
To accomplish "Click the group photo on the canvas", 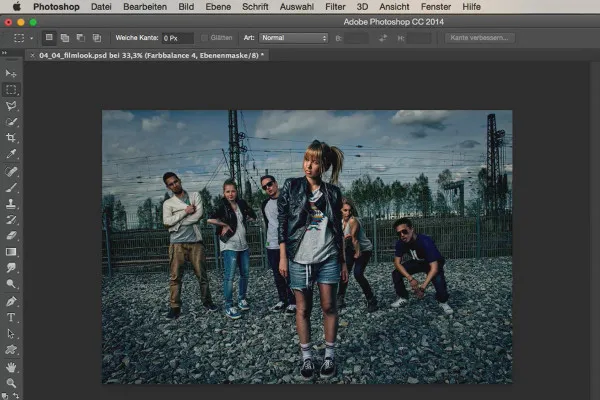I will coord(307,247).
